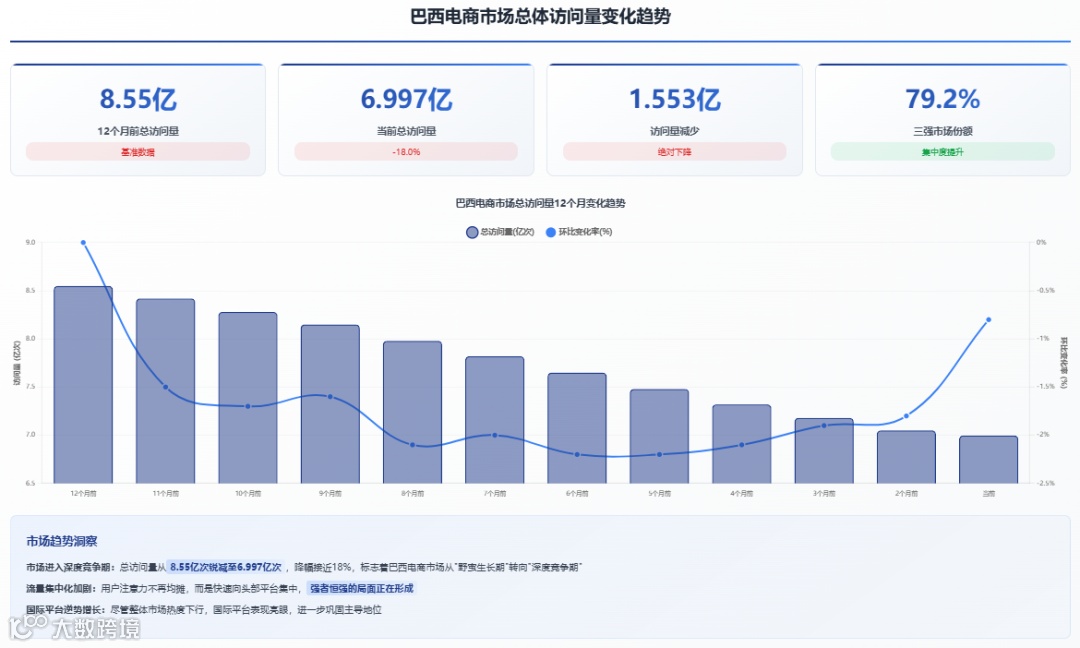Click the 6.997亿 card value
This screenshot has width=1080, height=648.
pyautogui.click(x=406, y=99)
